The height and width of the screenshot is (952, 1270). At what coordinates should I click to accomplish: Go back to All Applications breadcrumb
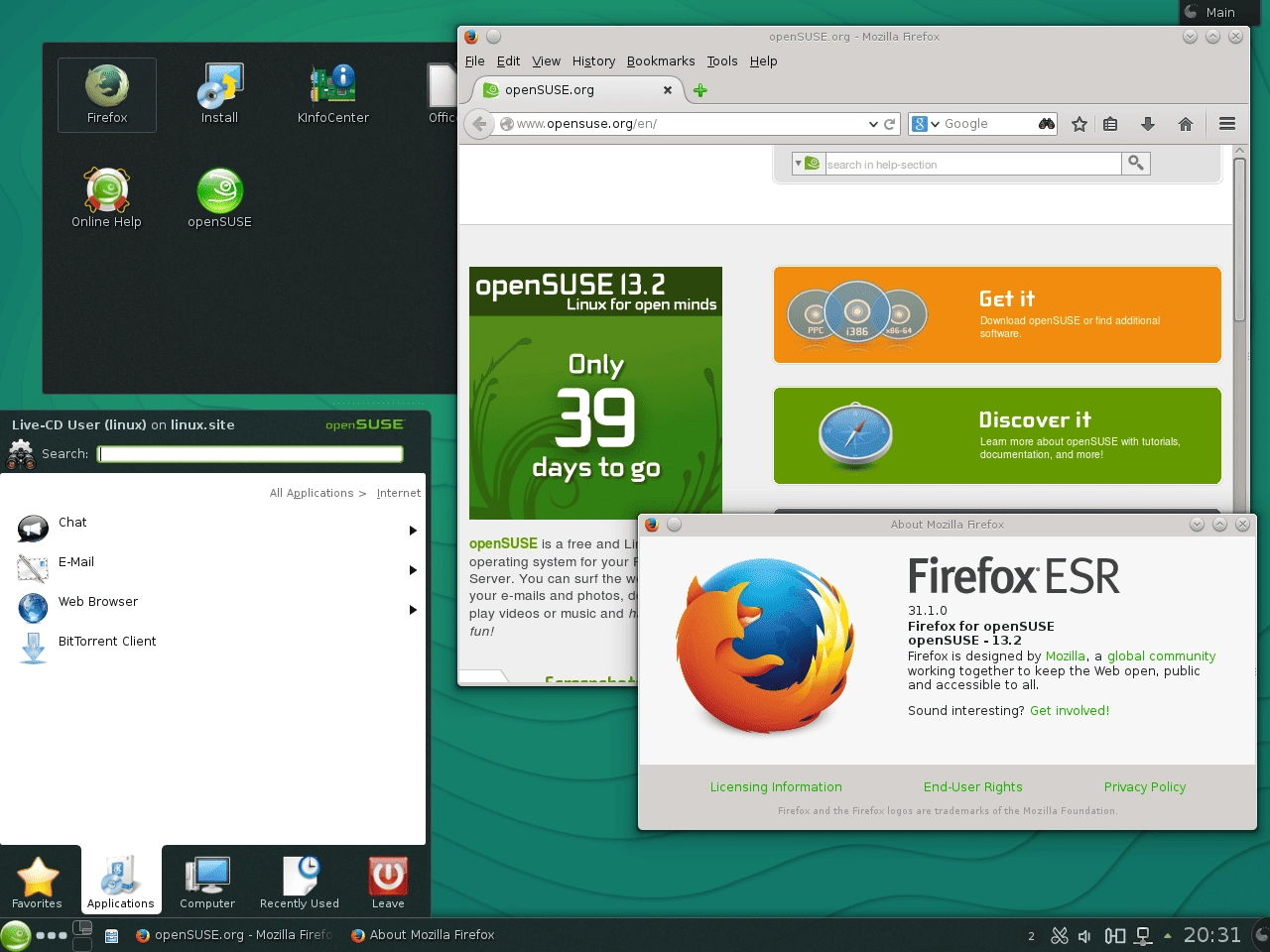312,493
